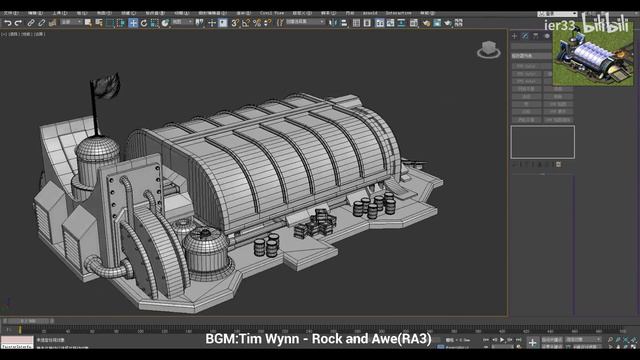Open the Rendered Frame Window icon
The image size is (640, 360).
(437, 23)
